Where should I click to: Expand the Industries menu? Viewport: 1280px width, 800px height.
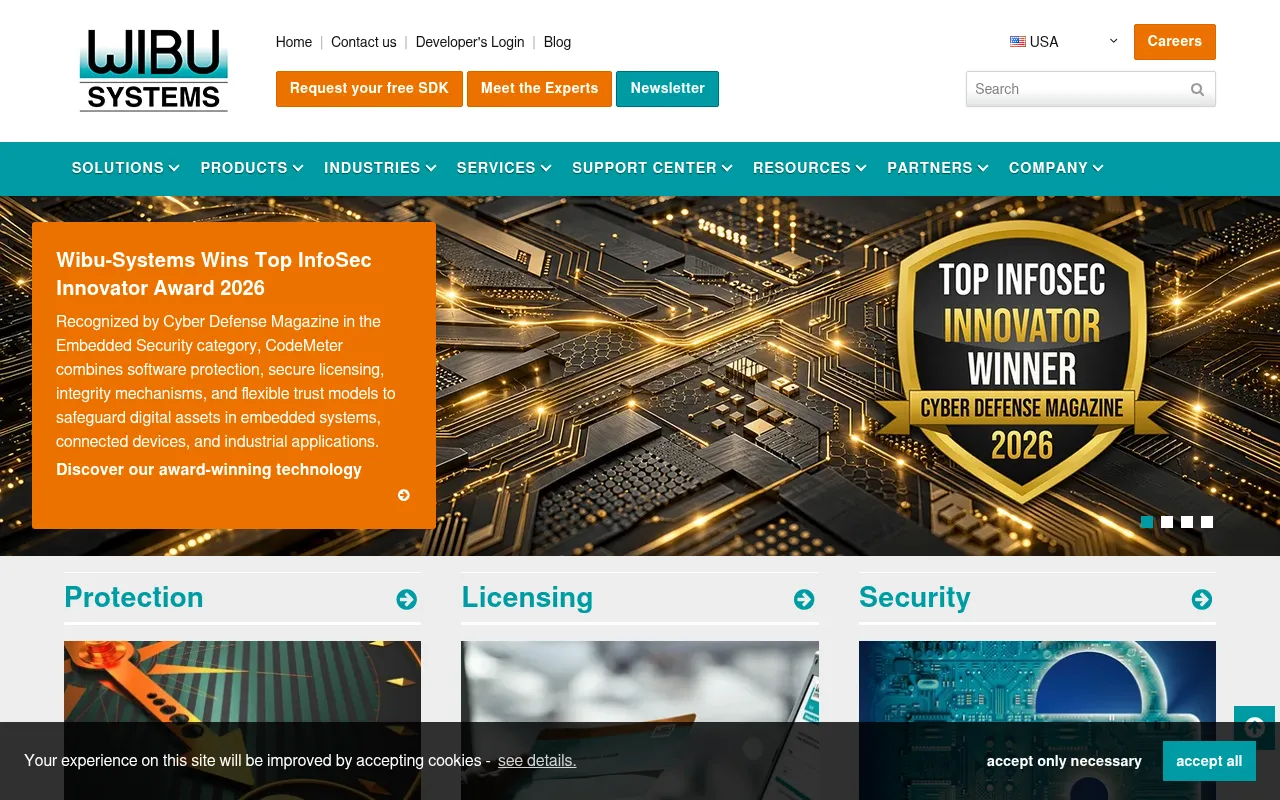[x=380, y=168]
